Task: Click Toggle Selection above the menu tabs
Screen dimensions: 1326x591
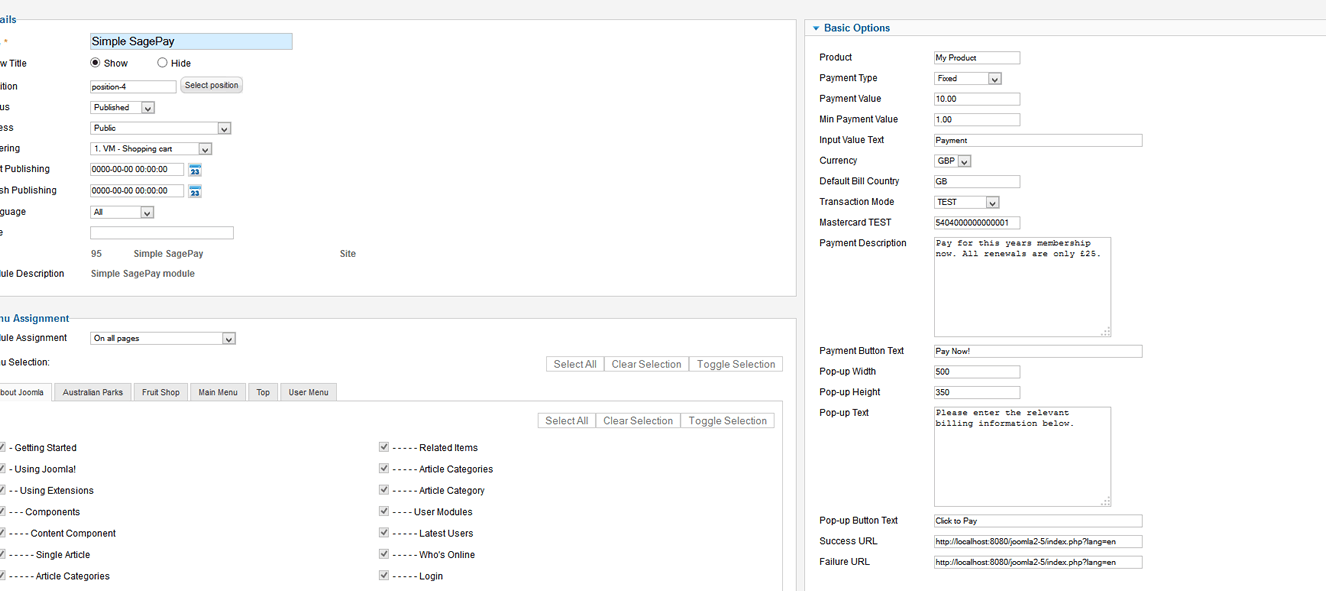Action: pos(736,364)
